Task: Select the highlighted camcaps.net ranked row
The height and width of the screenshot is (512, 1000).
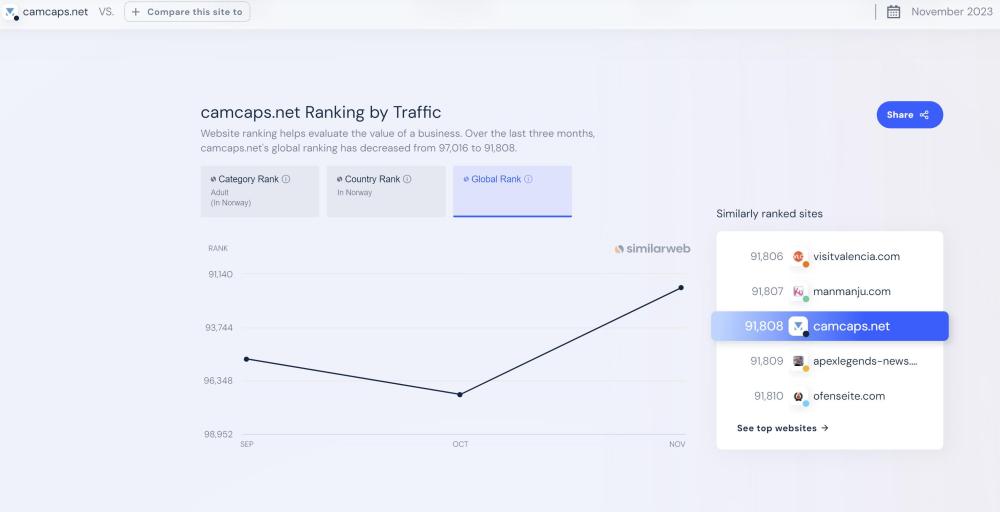Action: [829, 326]
